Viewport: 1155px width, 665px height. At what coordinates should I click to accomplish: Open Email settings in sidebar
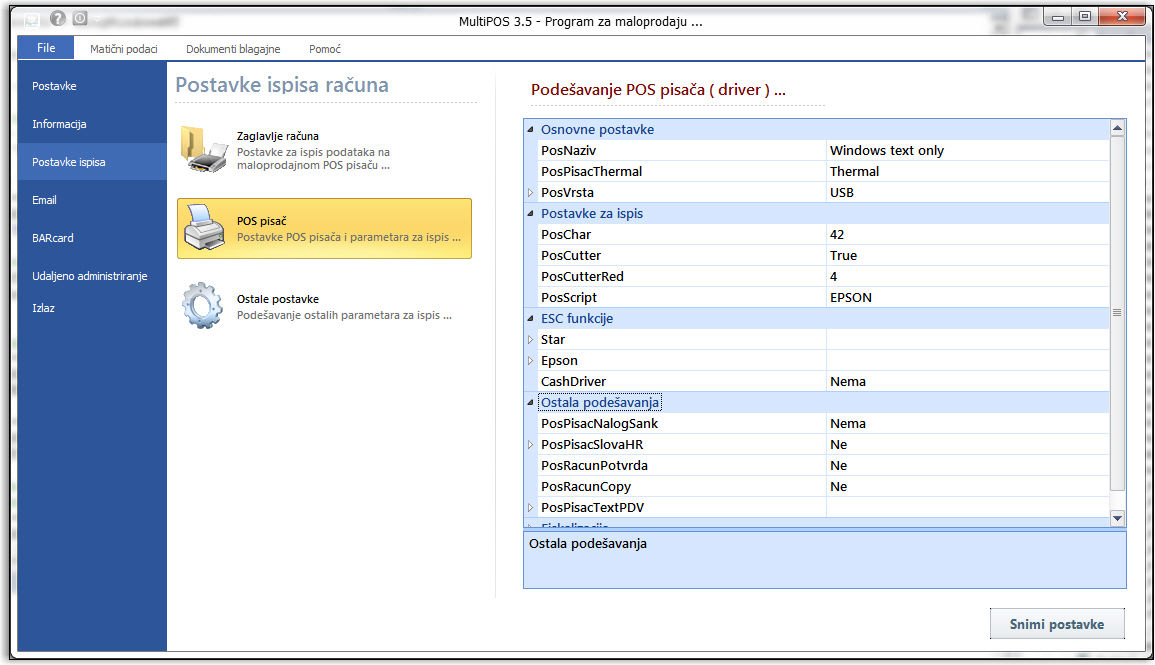tap(92, 200)
